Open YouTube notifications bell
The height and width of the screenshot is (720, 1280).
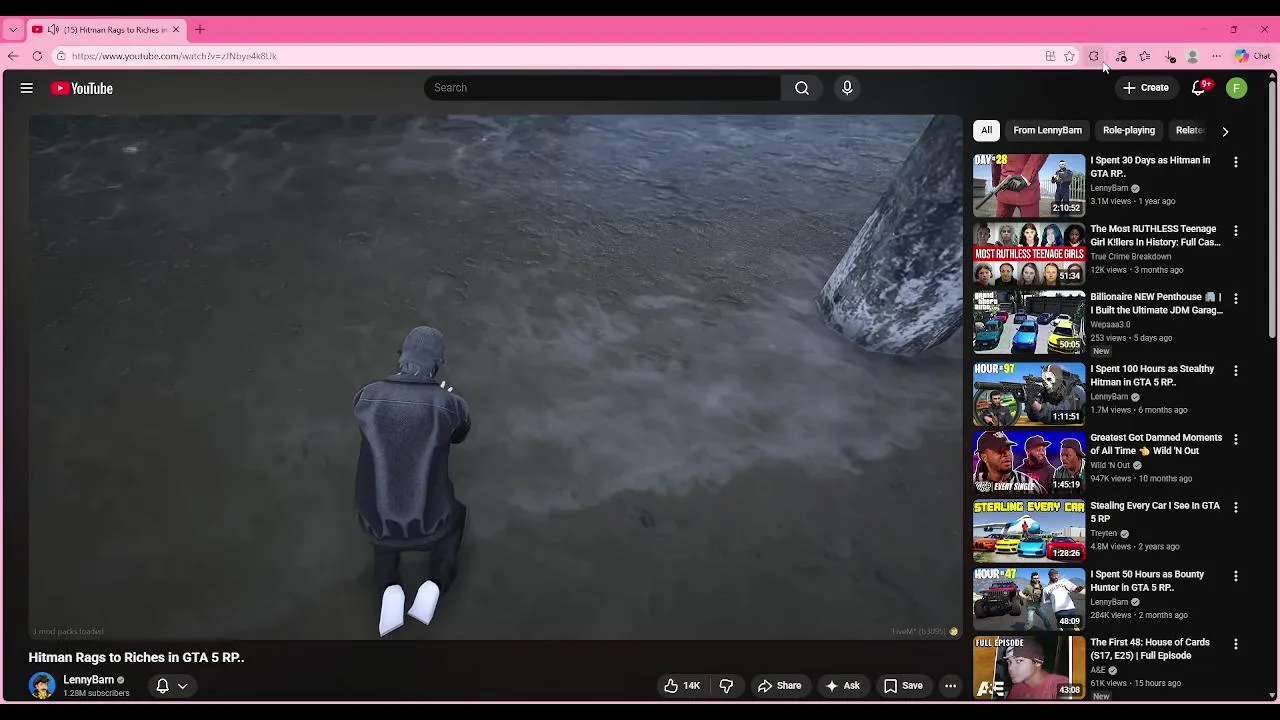tap(1198, 88)
